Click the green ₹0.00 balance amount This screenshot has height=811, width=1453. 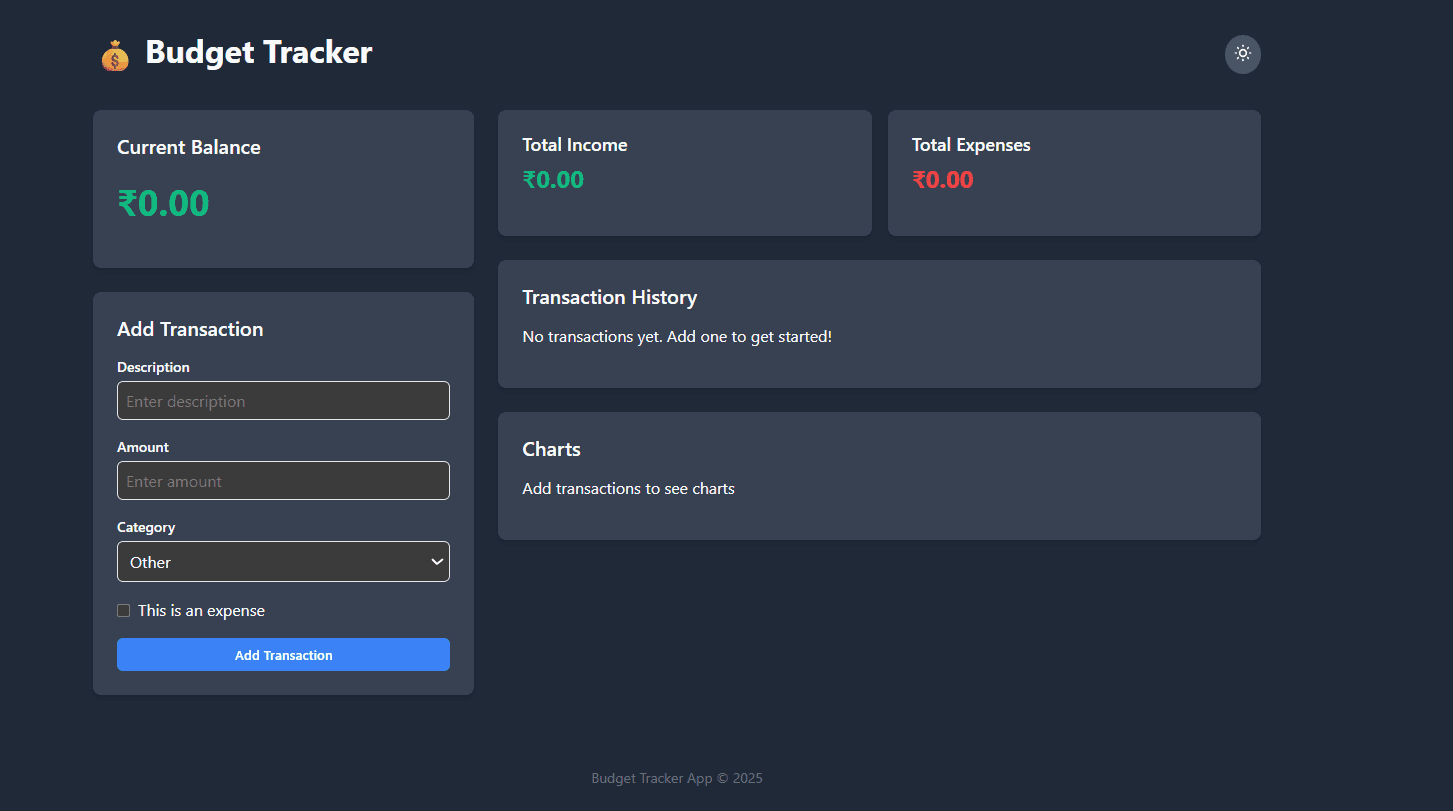[x=163, y=203]
